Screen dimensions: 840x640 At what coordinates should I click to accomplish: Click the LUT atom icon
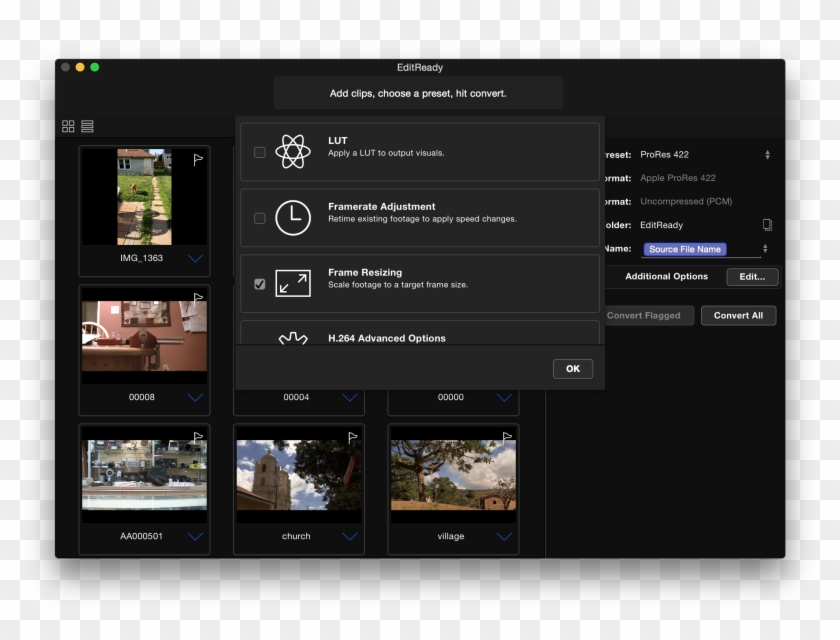294,150
